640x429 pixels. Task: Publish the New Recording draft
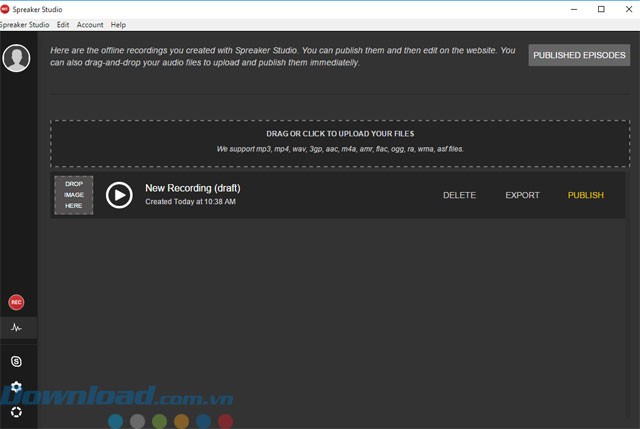coord(585,195)
